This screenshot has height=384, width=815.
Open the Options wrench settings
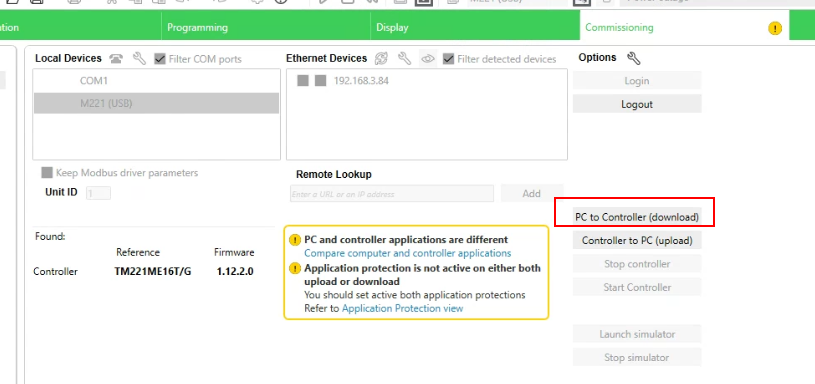point(633,58)
